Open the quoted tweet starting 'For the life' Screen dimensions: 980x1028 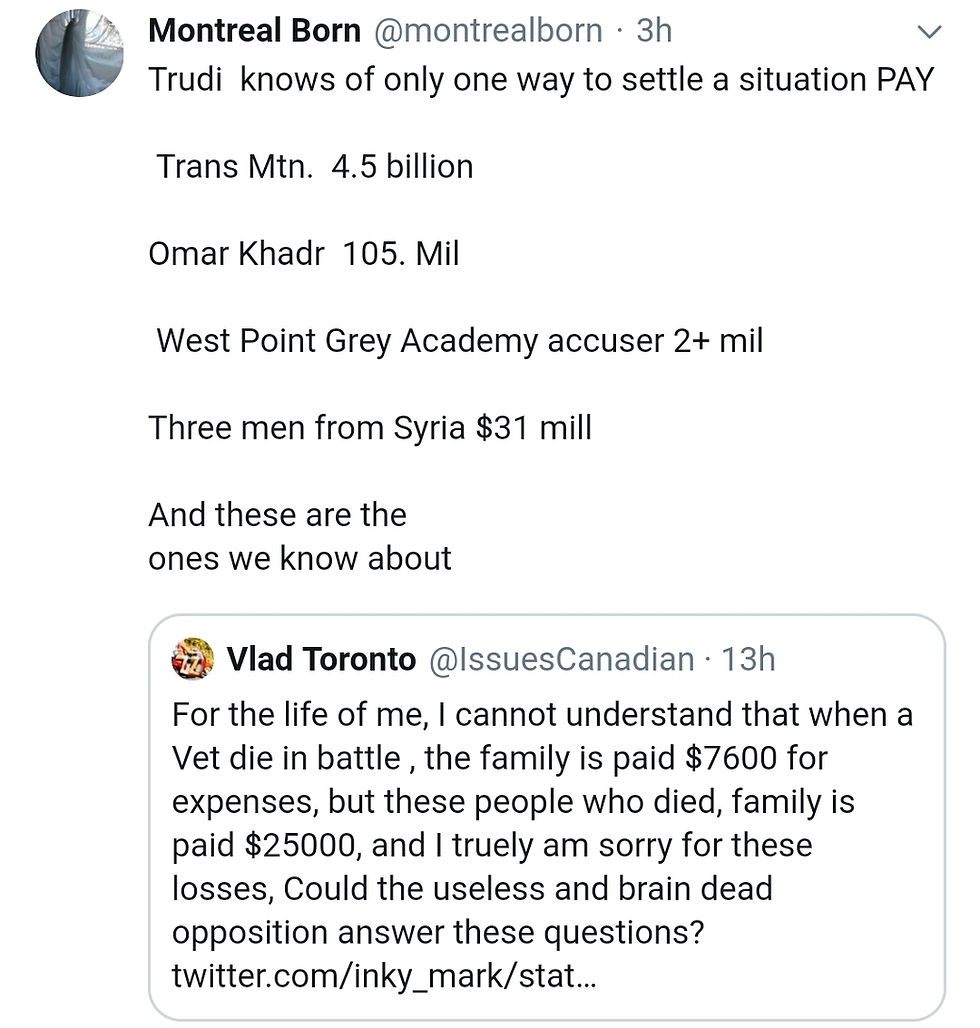(547, 817)
